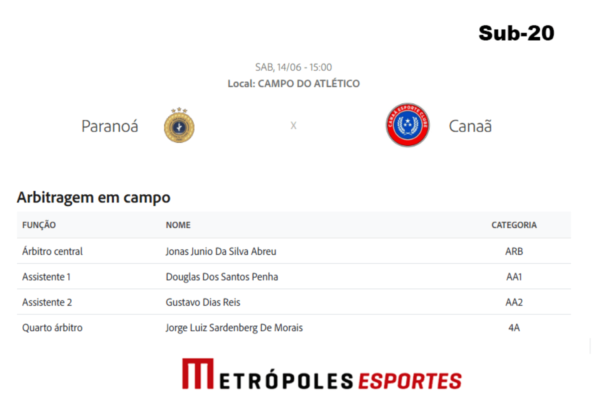The width and height of the screenshot is (600, 400).
Task: Click the Paranoá club crest
Action: click(179, 126)
